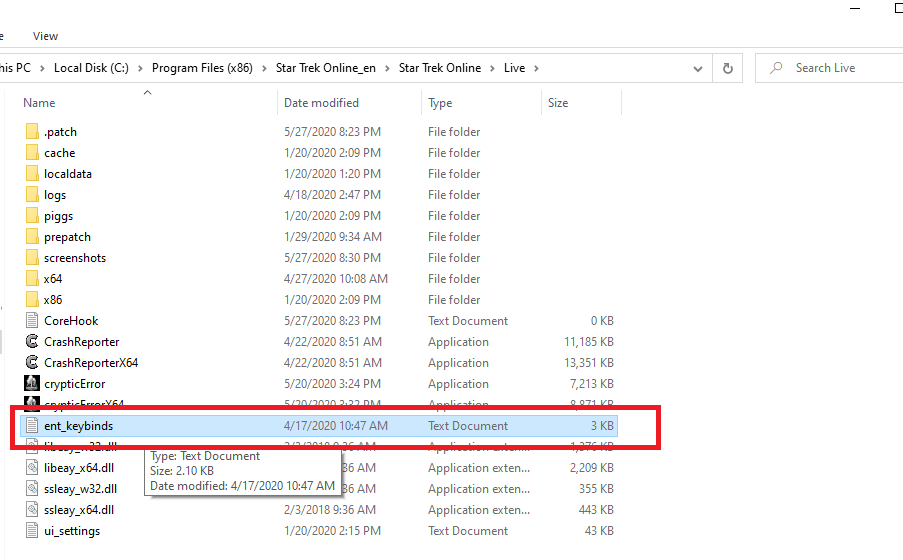
Task: Select the x64 folder icon
Action: (32, 279)
